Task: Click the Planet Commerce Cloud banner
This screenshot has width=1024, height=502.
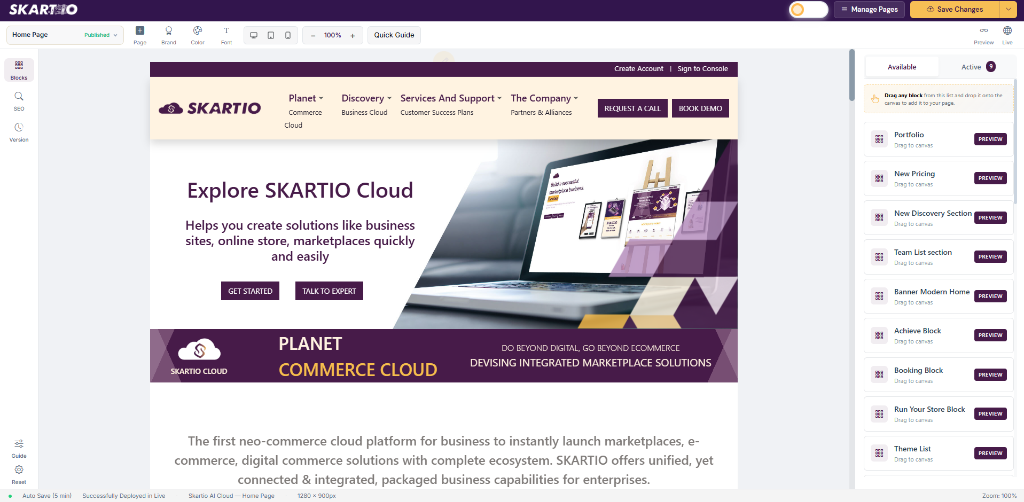Action: tap(444, 356)
